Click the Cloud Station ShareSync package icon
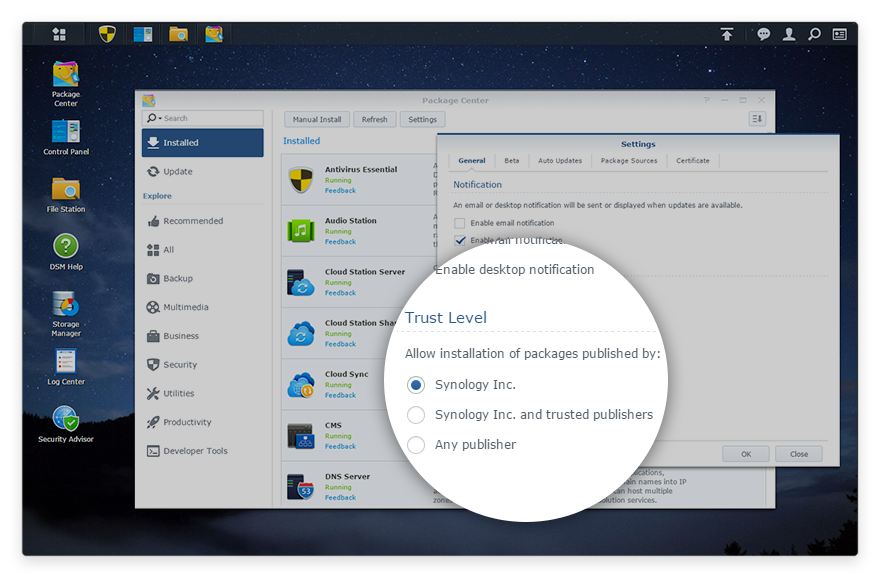The height and width of the screenshot is (575, 880). pyautogui.click(x=301, y=334)
